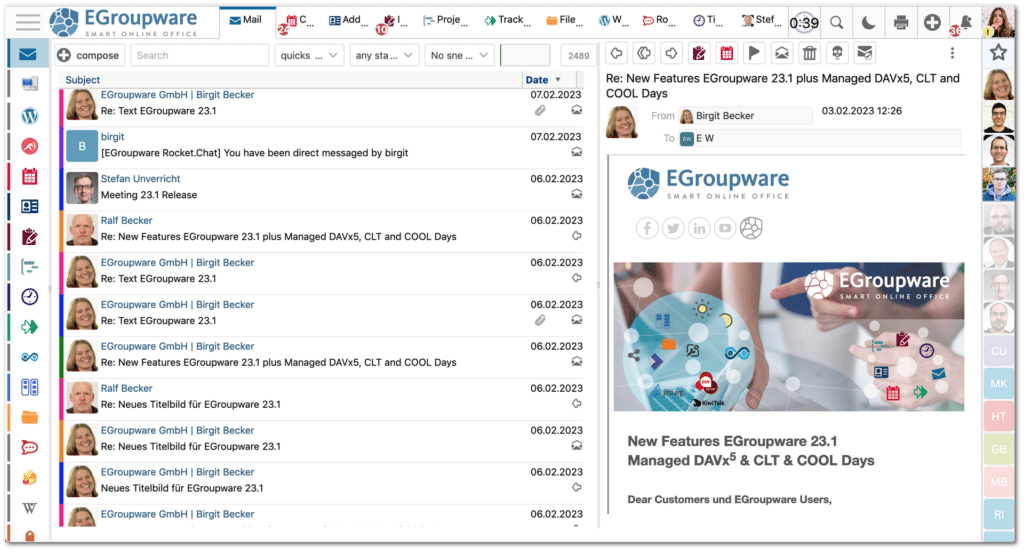Screen dimensions: 1024x556
Task: Click the YouTube icon in email
Action: click(x=725, y=228)
